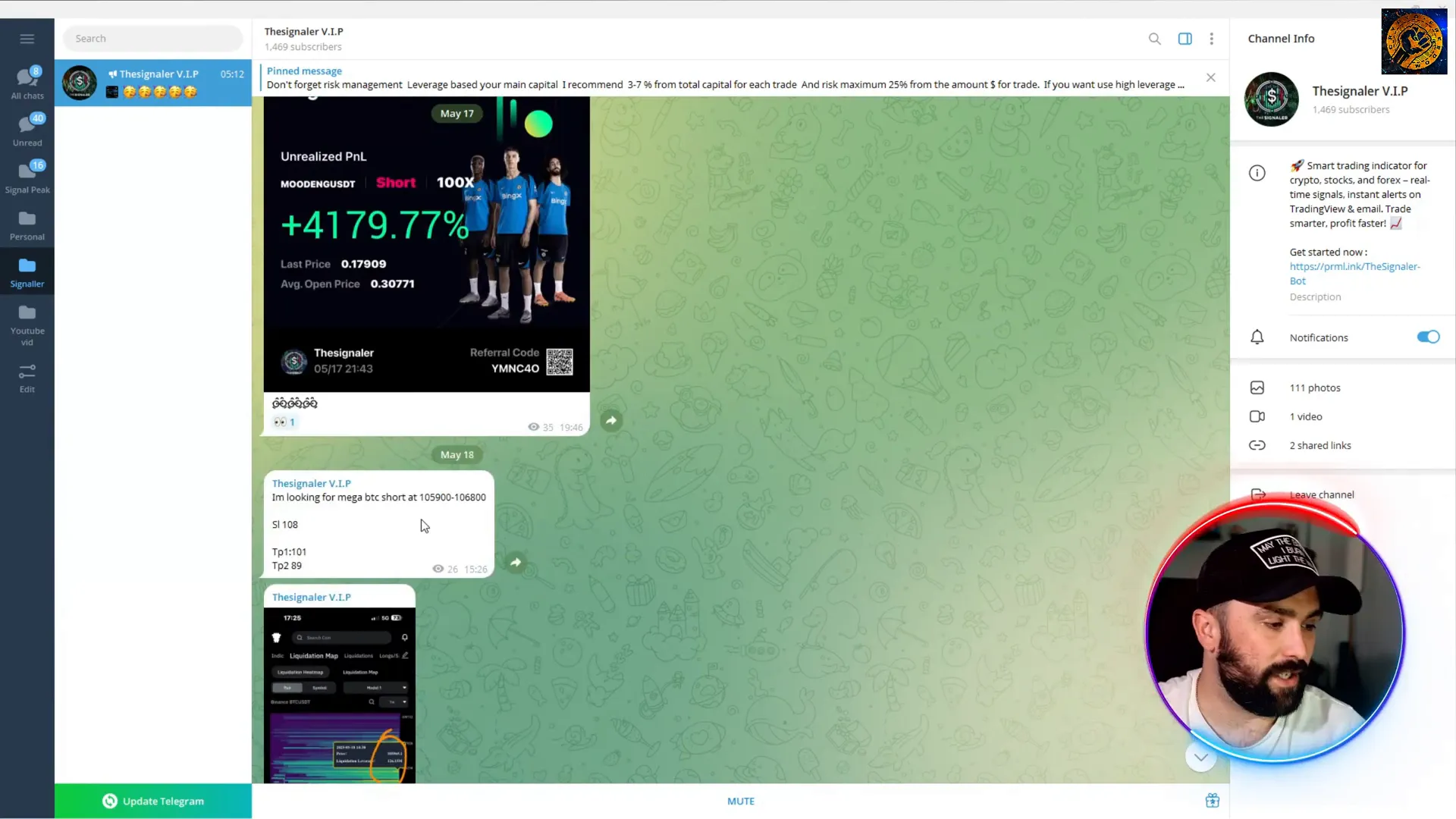
Task: Open the channel profile photo in Channel Info
Action: pyautogui.click(x=1272, y=99)
